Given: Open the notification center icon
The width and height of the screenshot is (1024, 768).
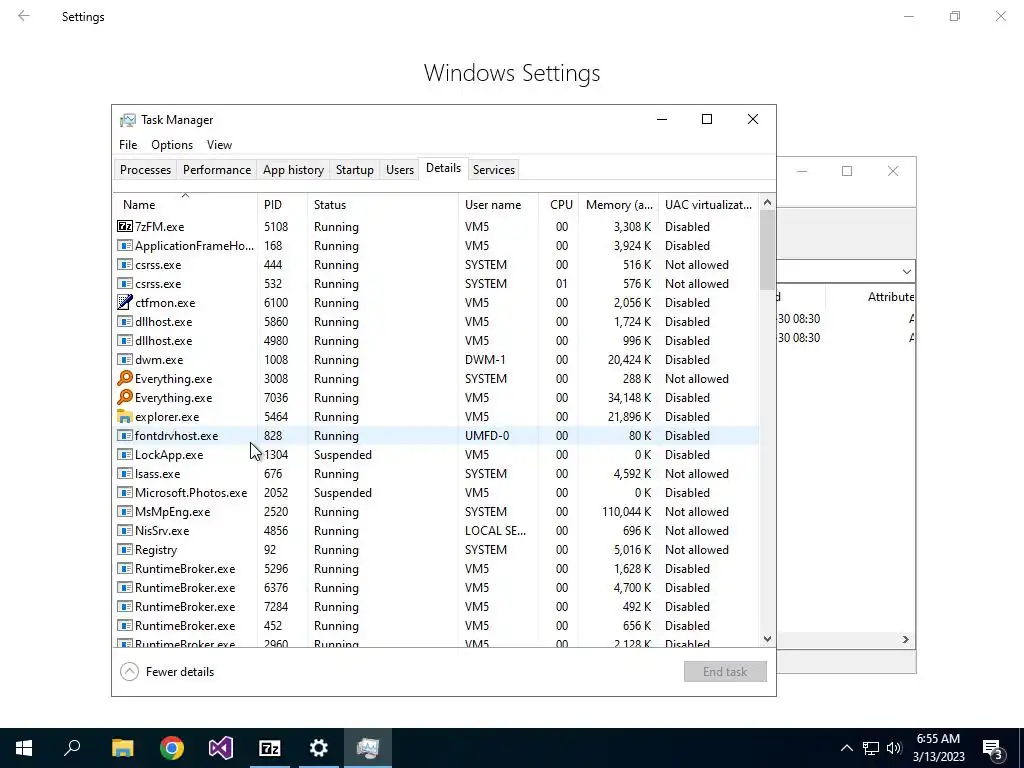Looking at the screenshot, I should (993, 749).
